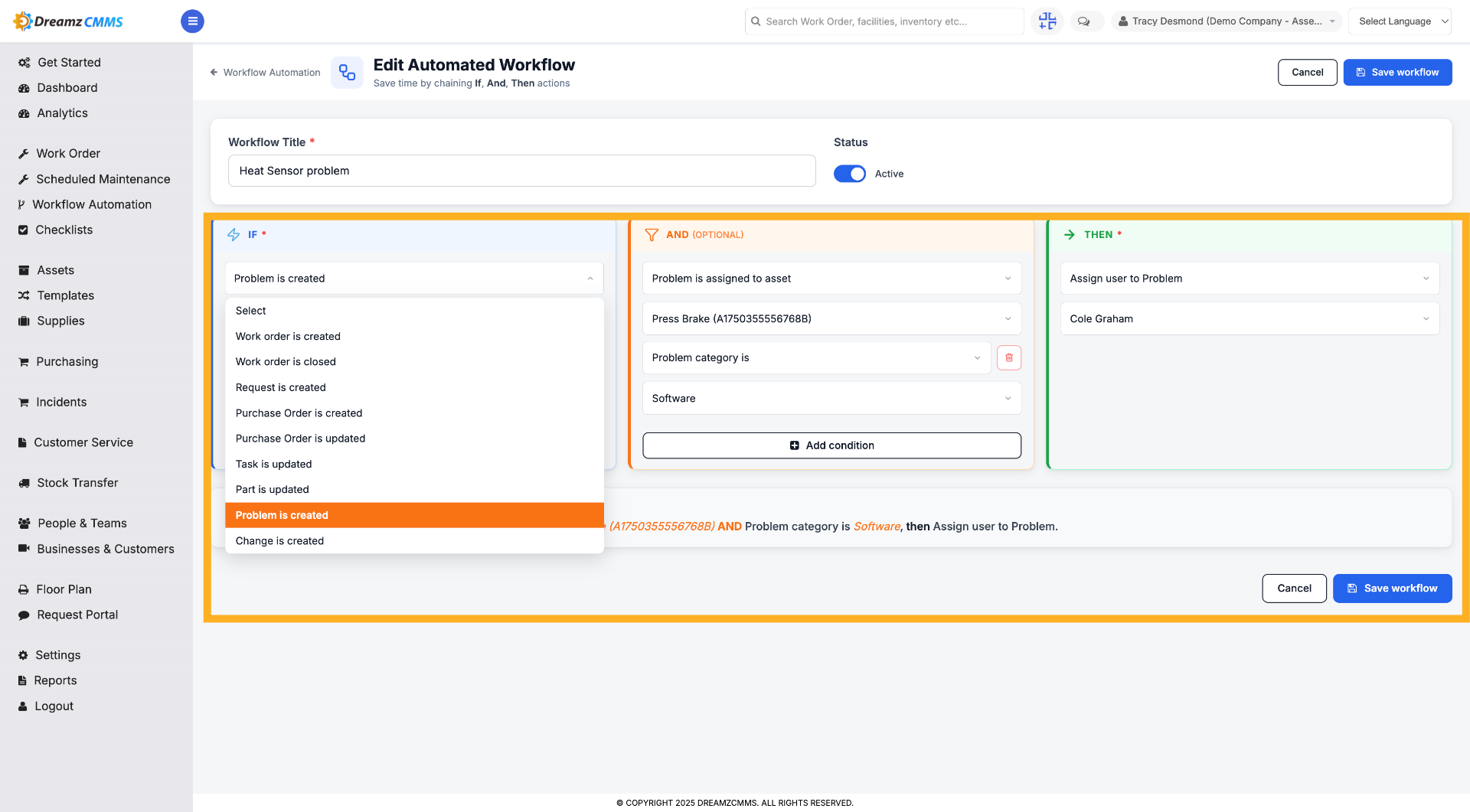This screenshot has height=812, width=1470.
Task: Click the Supplies suitcase icon
Action: (24, 321)
